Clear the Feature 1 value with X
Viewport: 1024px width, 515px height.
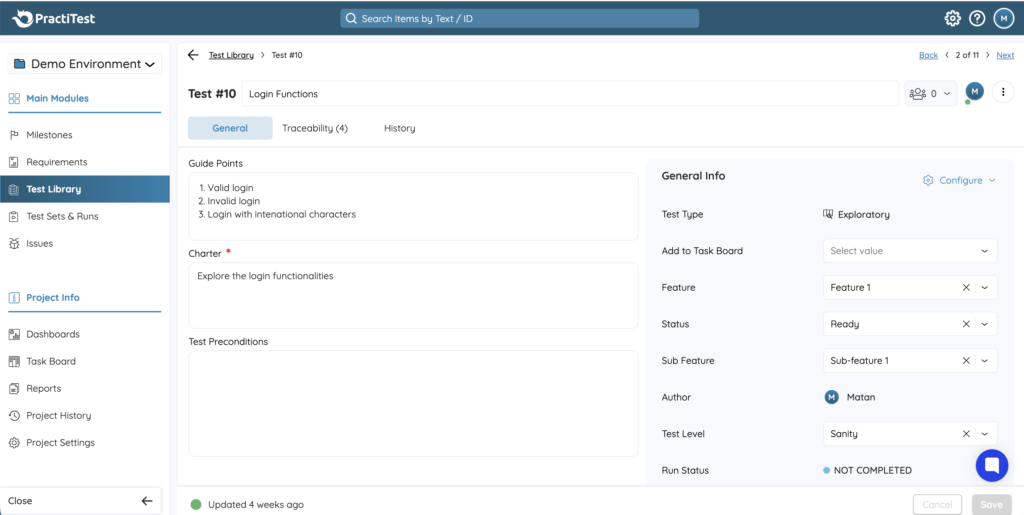[966, 288]
